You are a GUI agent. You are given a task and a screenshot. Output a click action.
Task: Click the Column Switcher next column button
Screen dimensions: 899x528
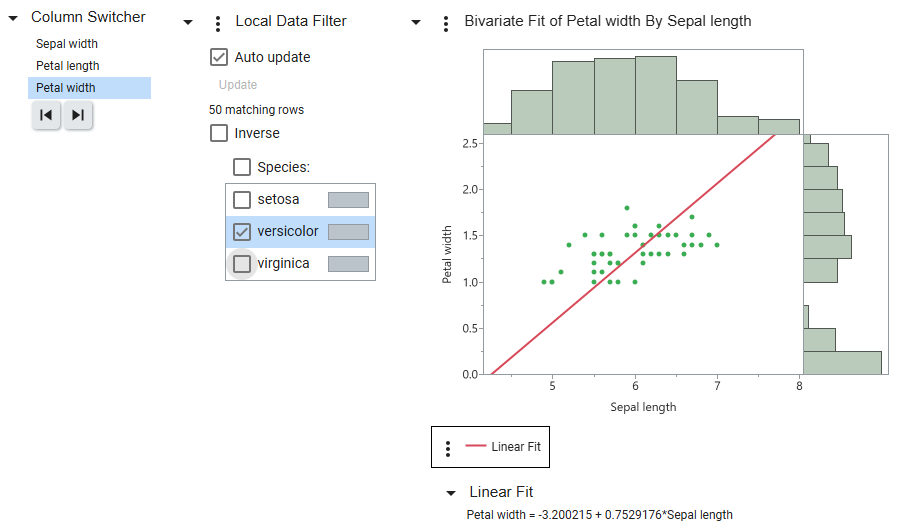pyautogui.click(x=78, y=116)
